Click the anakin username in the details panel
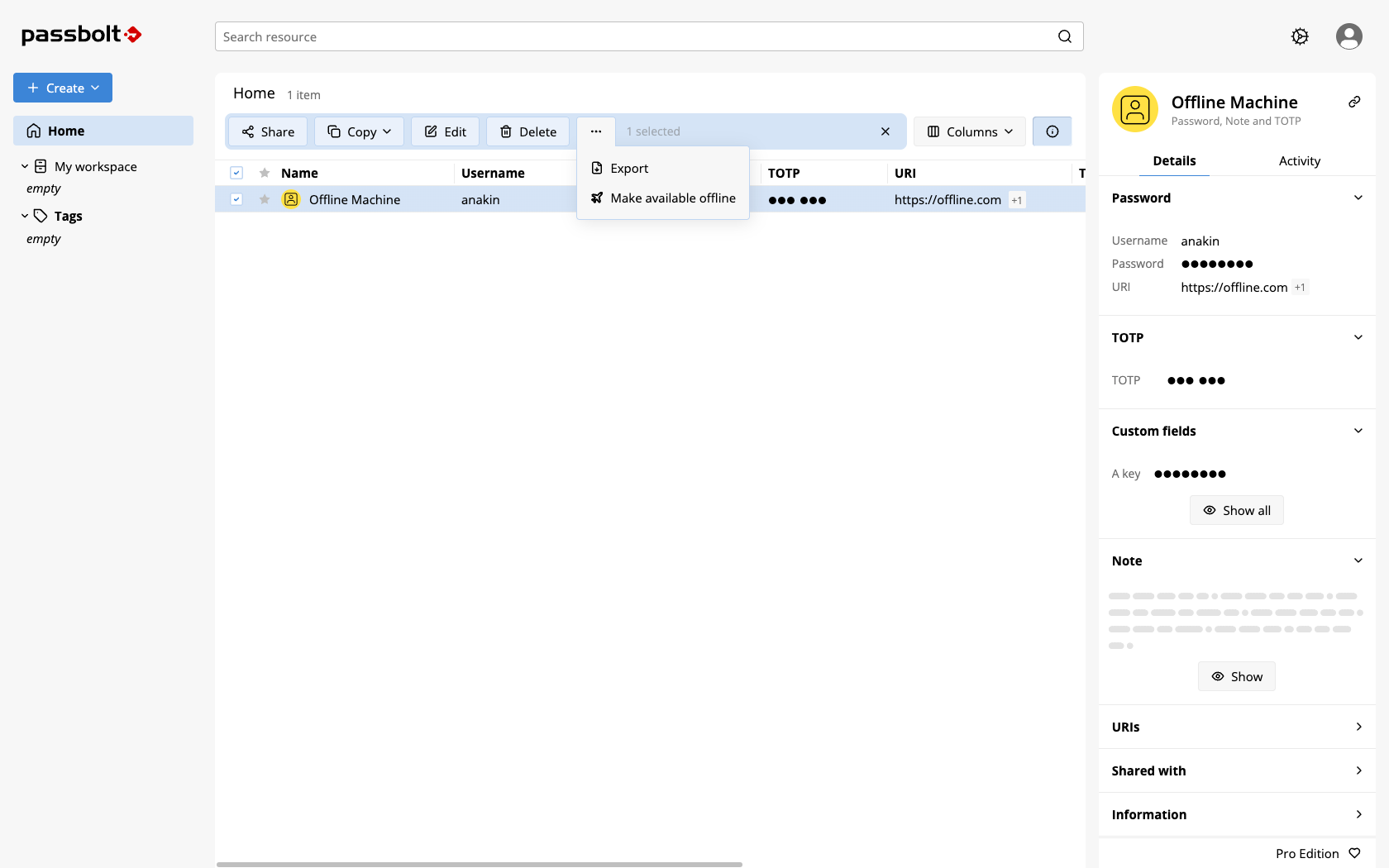 [x=1200, y=241]
